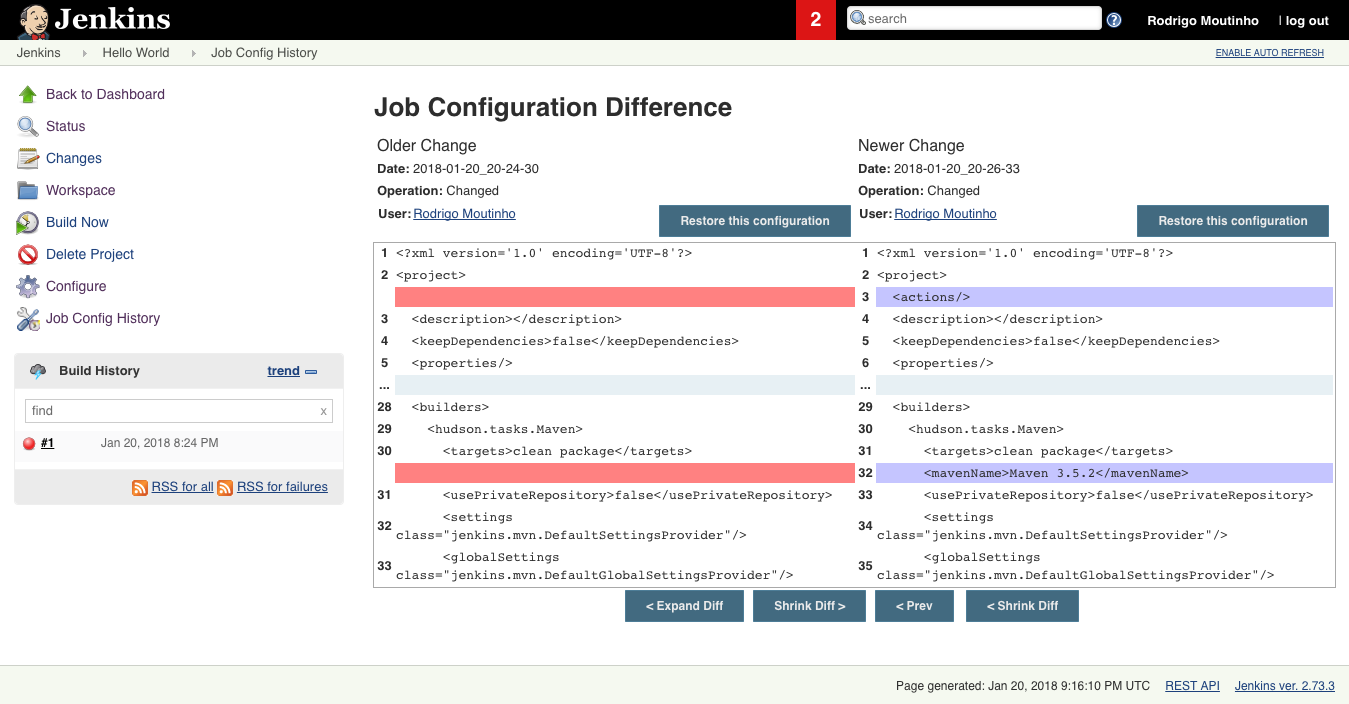Focus the Build History find field
Image resolution: width=1349 pixels, height=704 pixels.
[x=172, y=411]
